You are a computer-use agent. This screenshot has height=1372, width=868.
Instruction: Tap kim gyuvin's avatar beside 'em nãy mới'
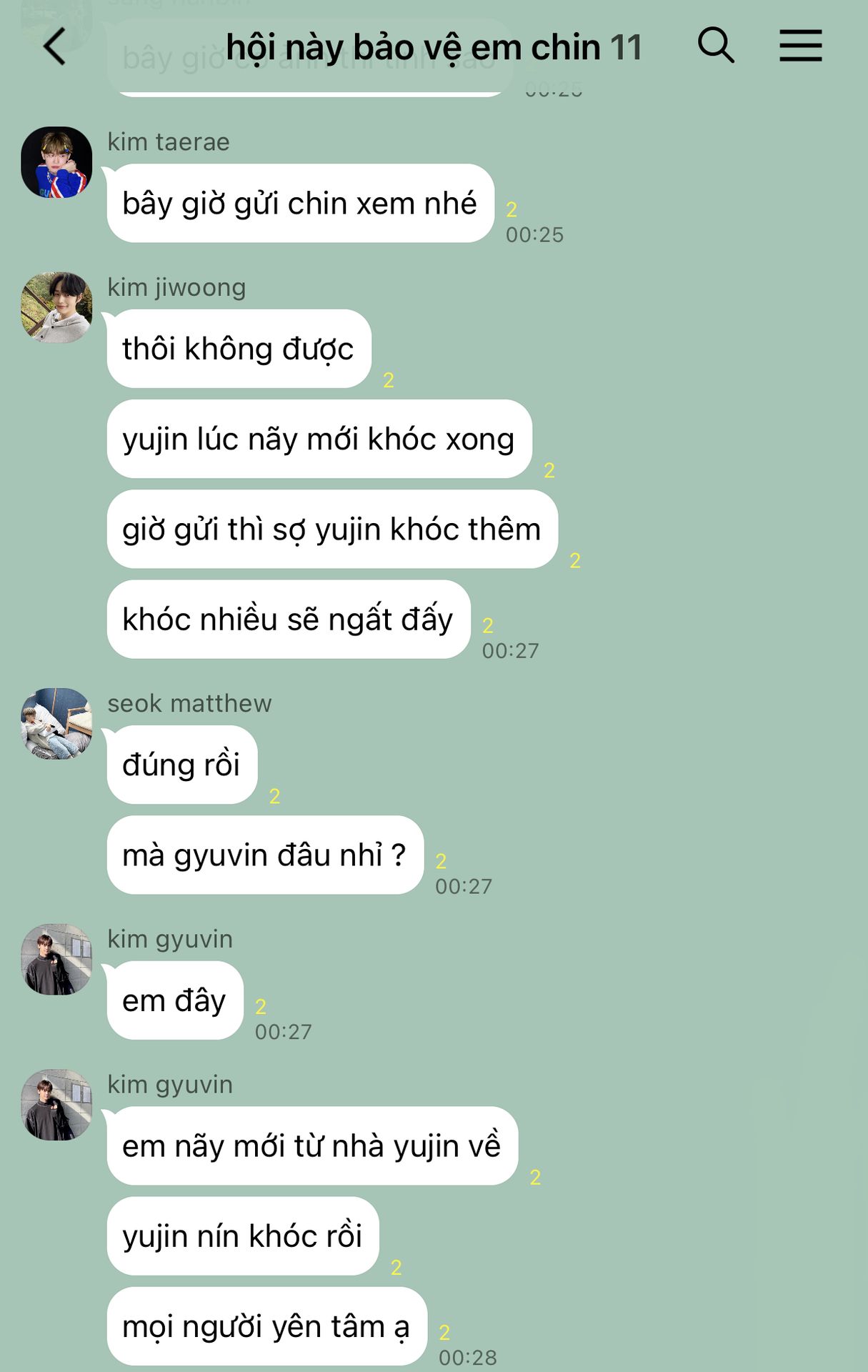56,1105
